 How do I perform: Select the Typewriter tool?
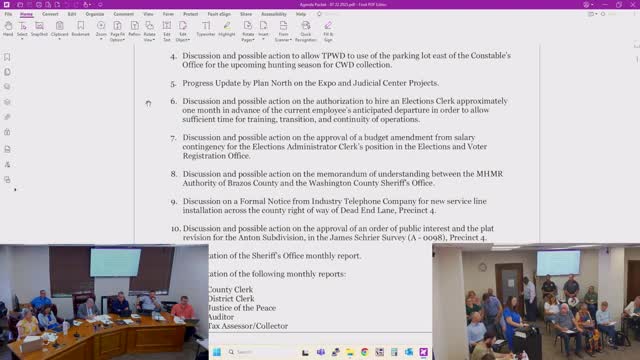coord(206,29)
